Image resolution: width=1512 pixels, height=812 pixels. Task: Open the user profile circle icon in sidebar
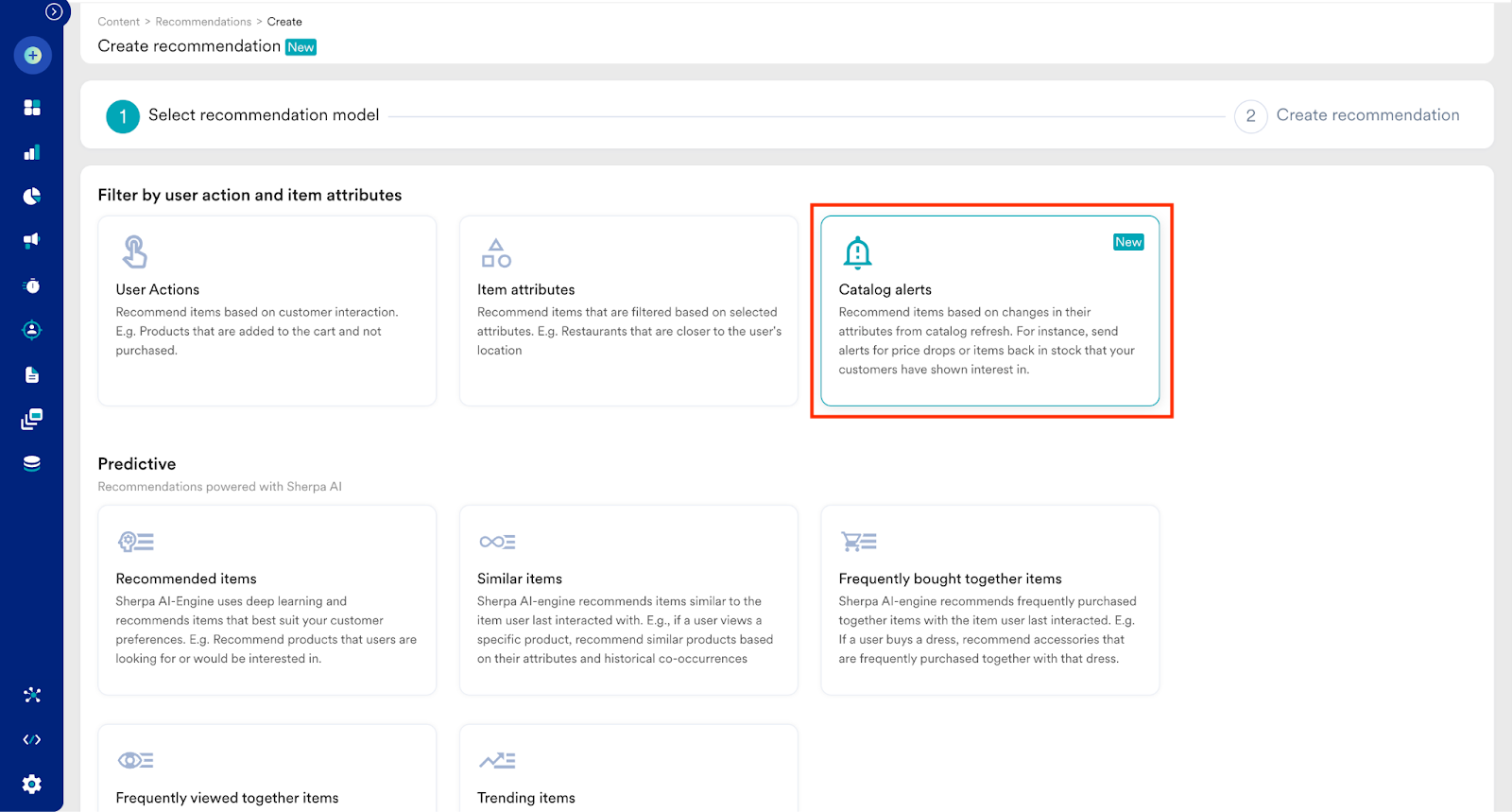32,330
